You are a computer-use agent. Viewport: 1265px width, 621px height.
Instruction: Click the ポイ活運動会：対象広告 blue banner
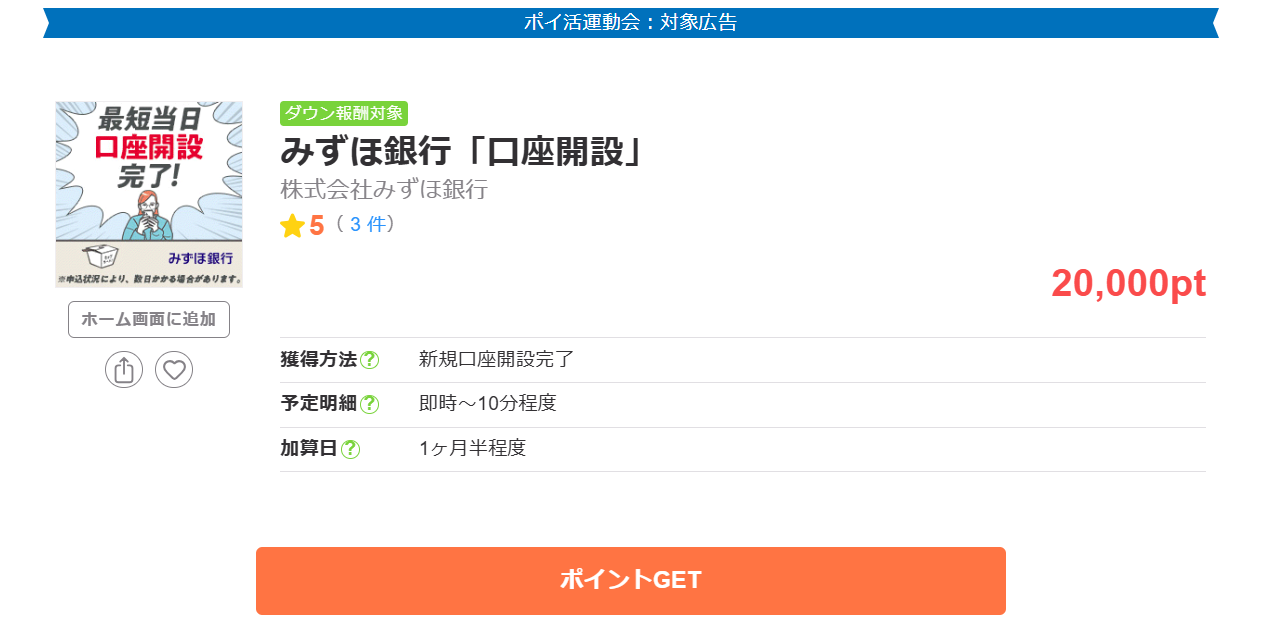[631, 22]
